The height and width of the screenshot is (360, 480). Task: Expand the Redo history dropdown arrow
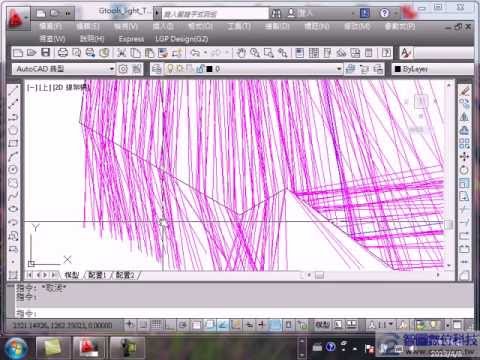pyautogui.click(x=226, y=53)
